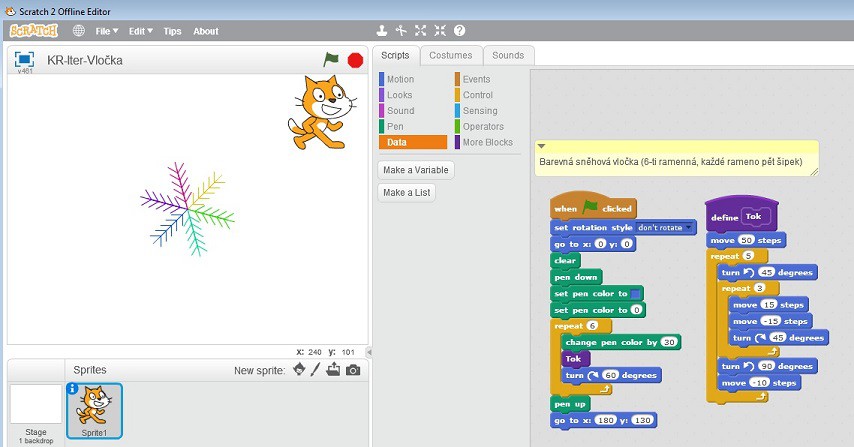Select the Looks block category
Screen dimensions: 854x447
pos(399,95)
